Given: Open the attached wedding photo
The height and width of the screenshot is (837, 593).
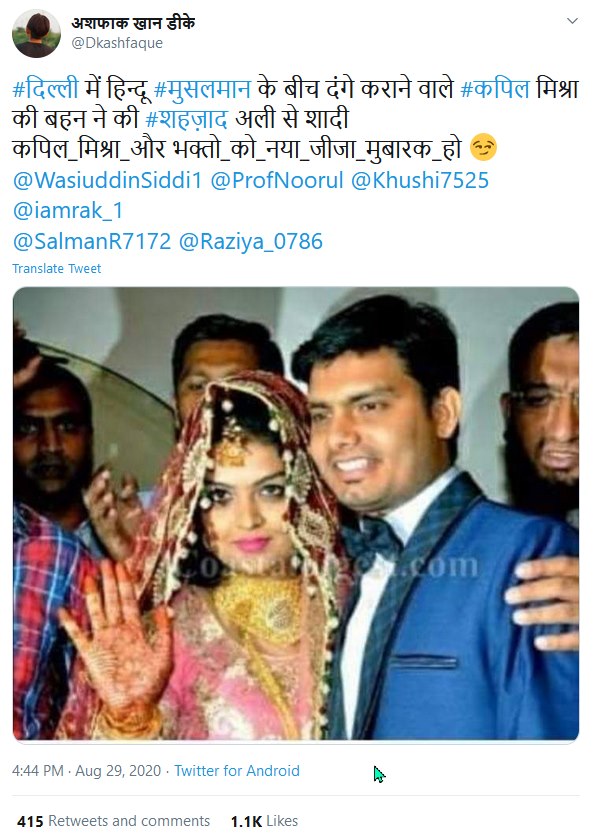Looking at the screenshot, I should pos(296,514).
